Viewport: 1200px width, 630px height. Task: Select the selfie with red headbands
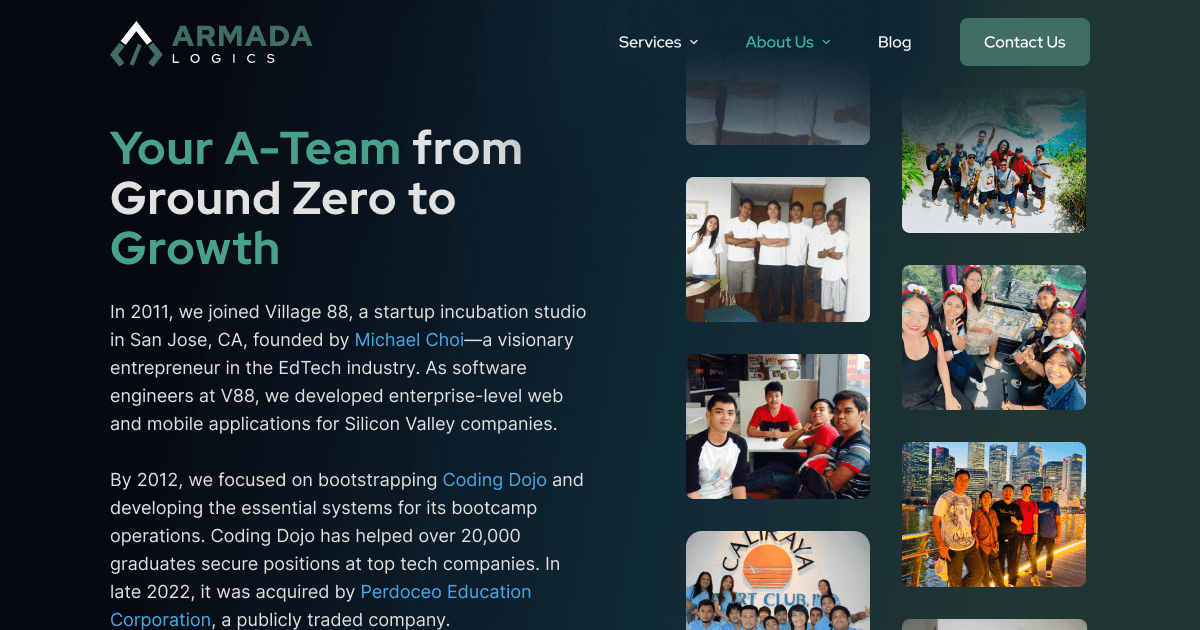(993, 337)
